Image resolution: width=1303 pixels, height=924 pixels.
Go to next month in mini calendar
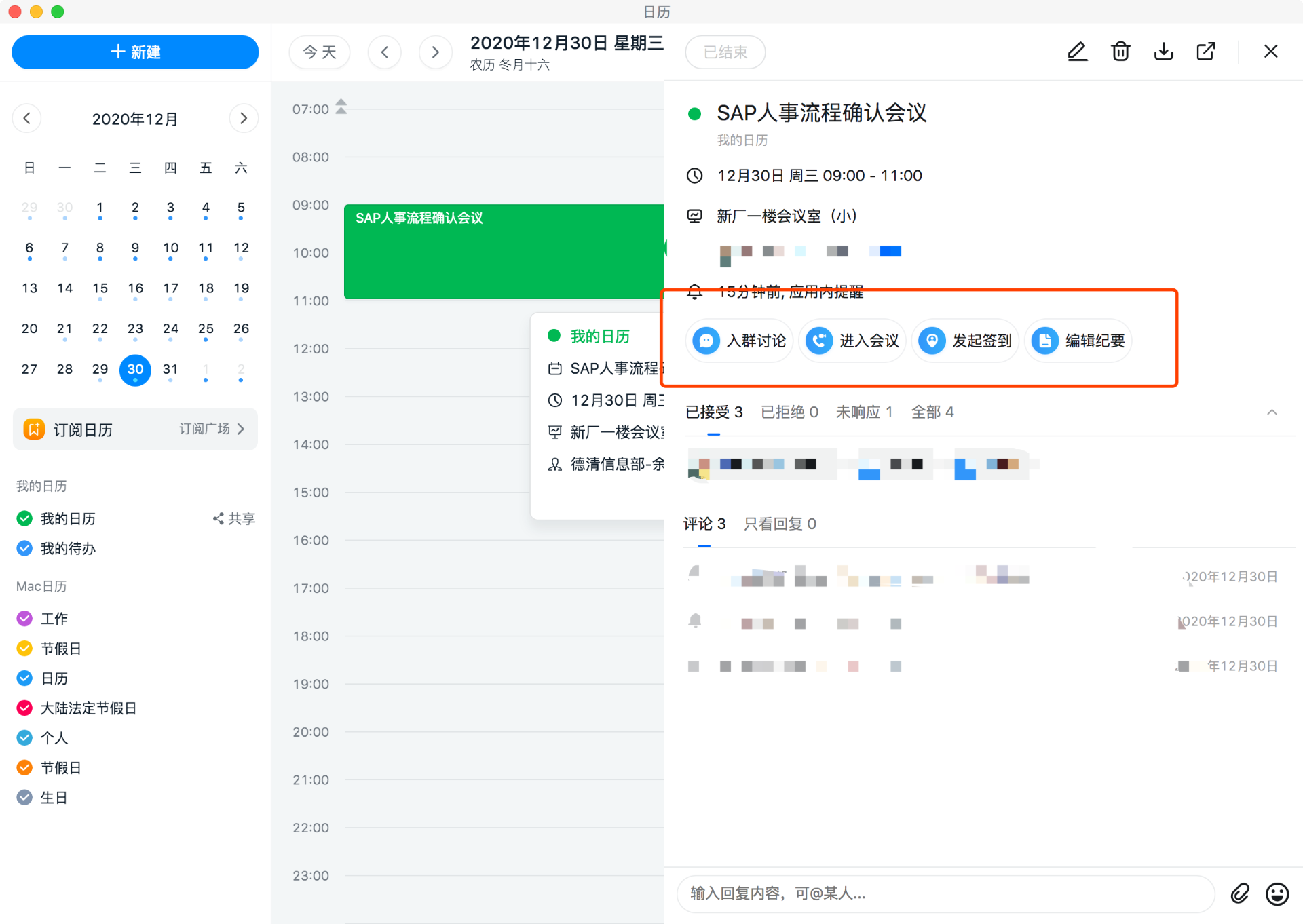click(x=244, y=119)
